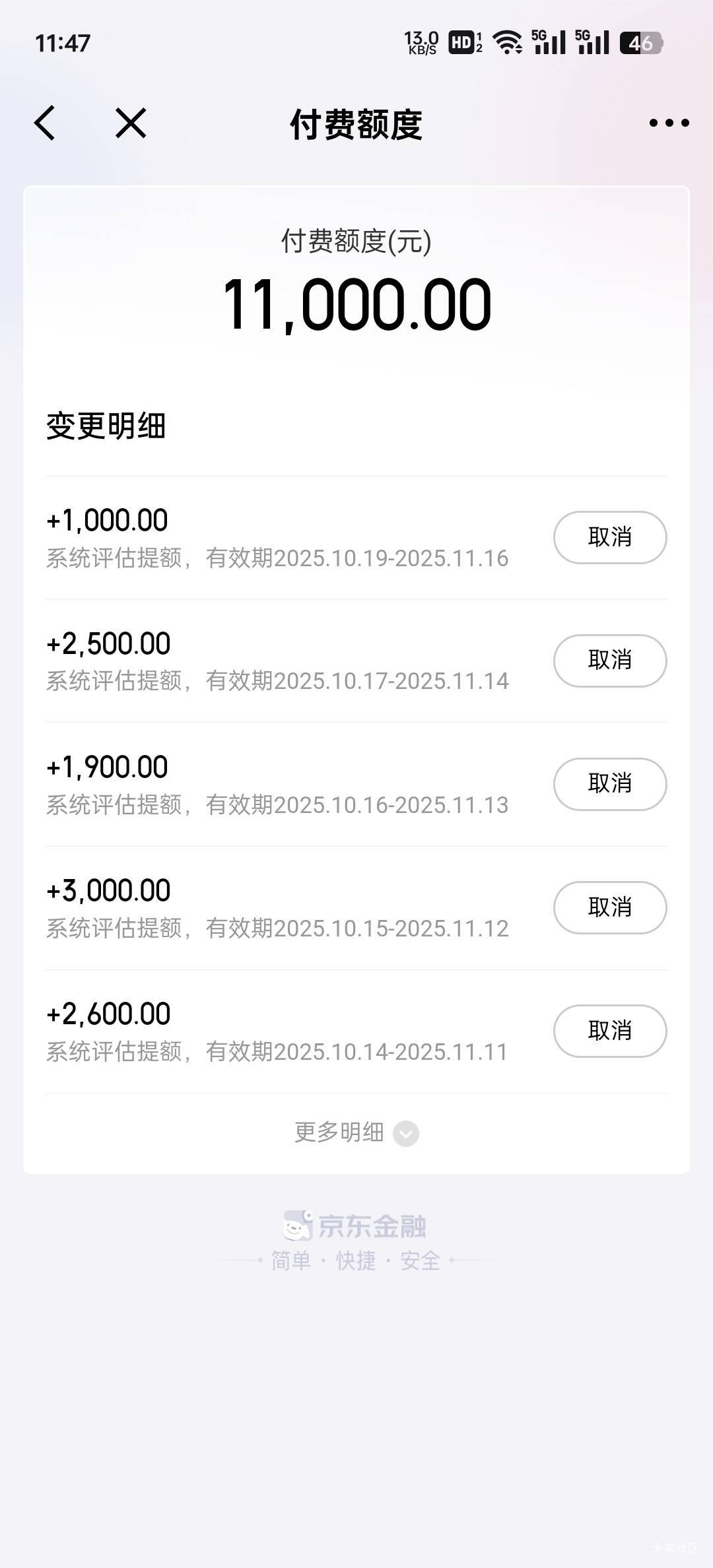Select the +3,000.00 change record

click(x=277, y=908)
